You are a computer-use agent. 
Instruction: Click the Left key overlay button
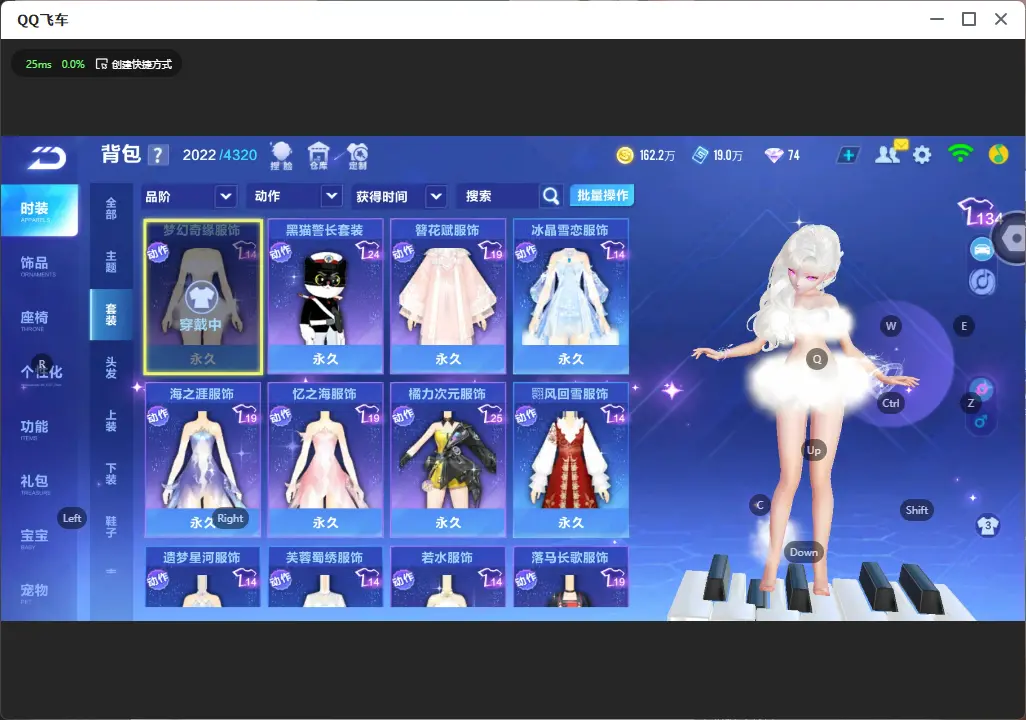(72, 518)
